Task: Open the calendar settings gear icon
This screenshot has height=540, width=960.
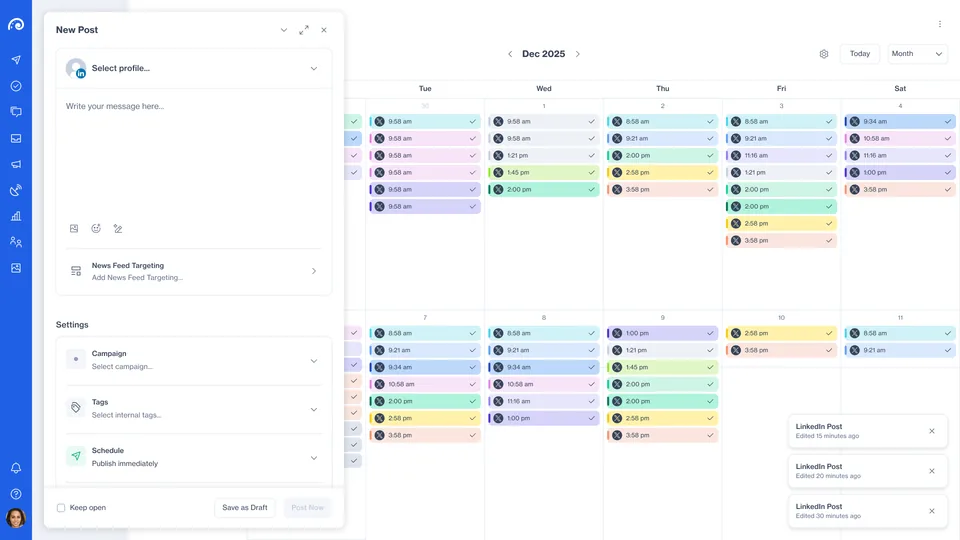Action: tap(824, 54)
